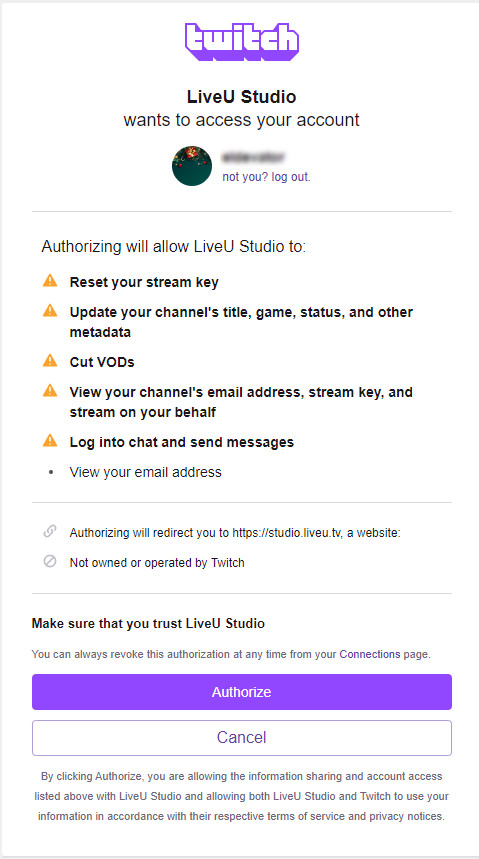Click the 'Reset your stream key' permission text
This screenshot has width=479, height=859.
[144, 283]
